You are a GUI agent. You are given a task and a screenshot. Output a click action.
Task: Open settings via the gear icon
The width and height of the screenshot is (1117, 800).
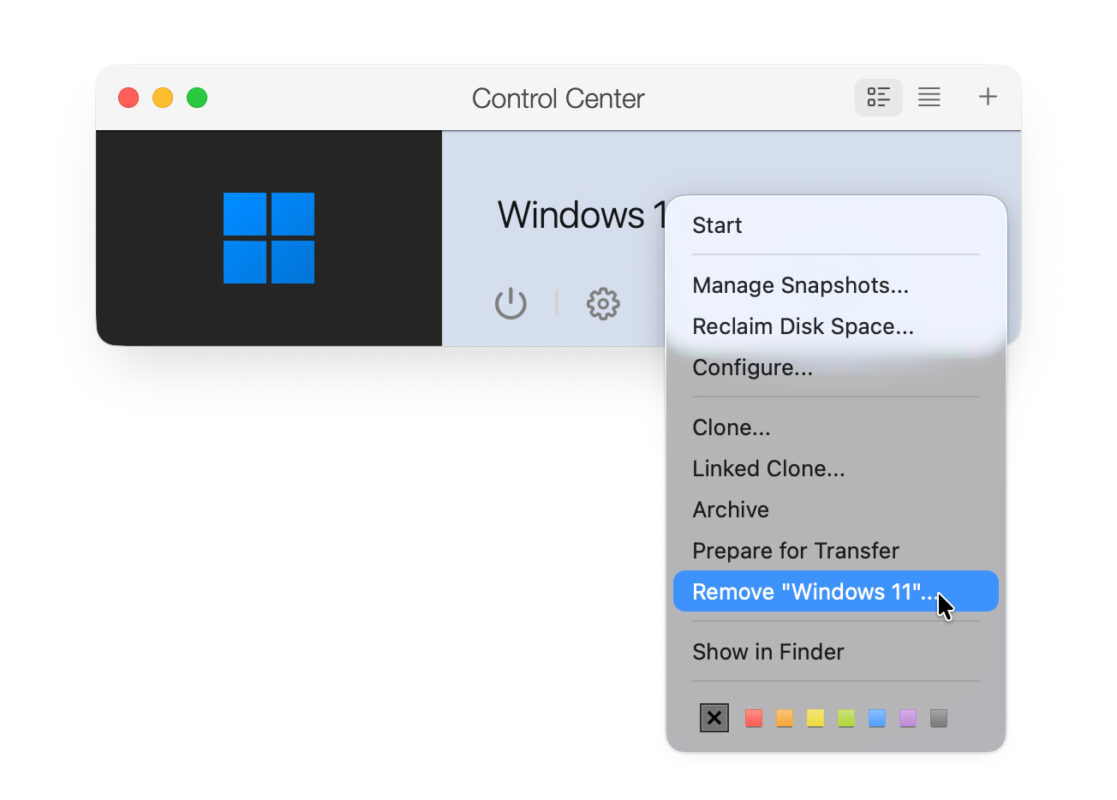(x=603, y=303)
